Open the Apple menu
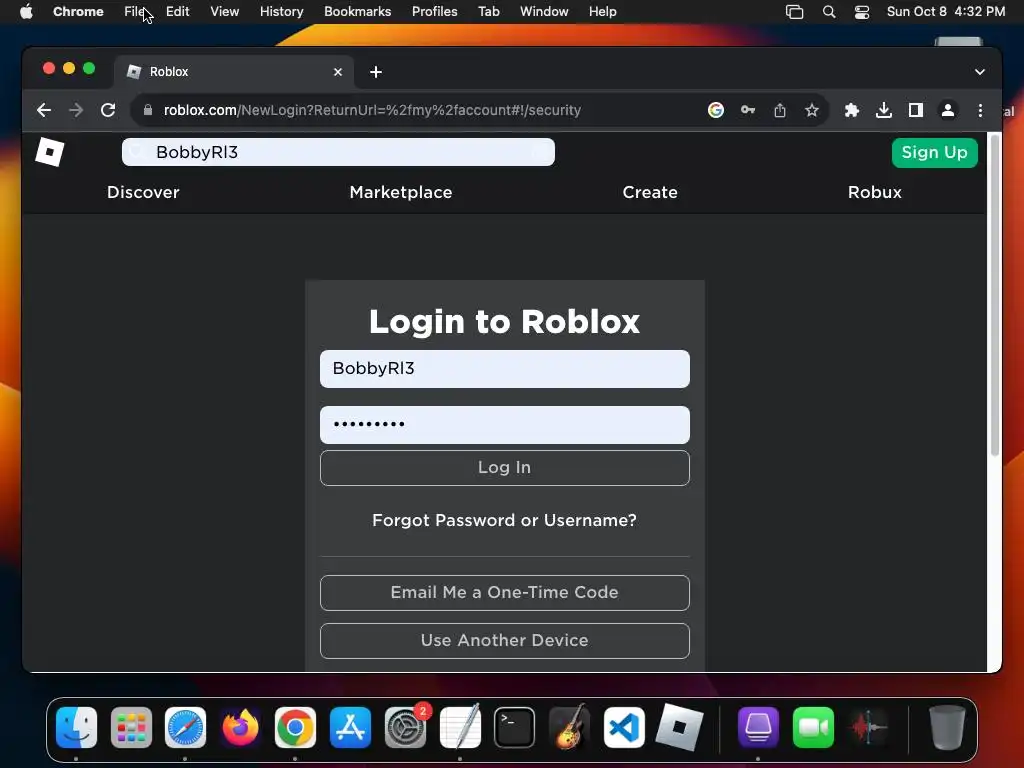 (26, 12)
